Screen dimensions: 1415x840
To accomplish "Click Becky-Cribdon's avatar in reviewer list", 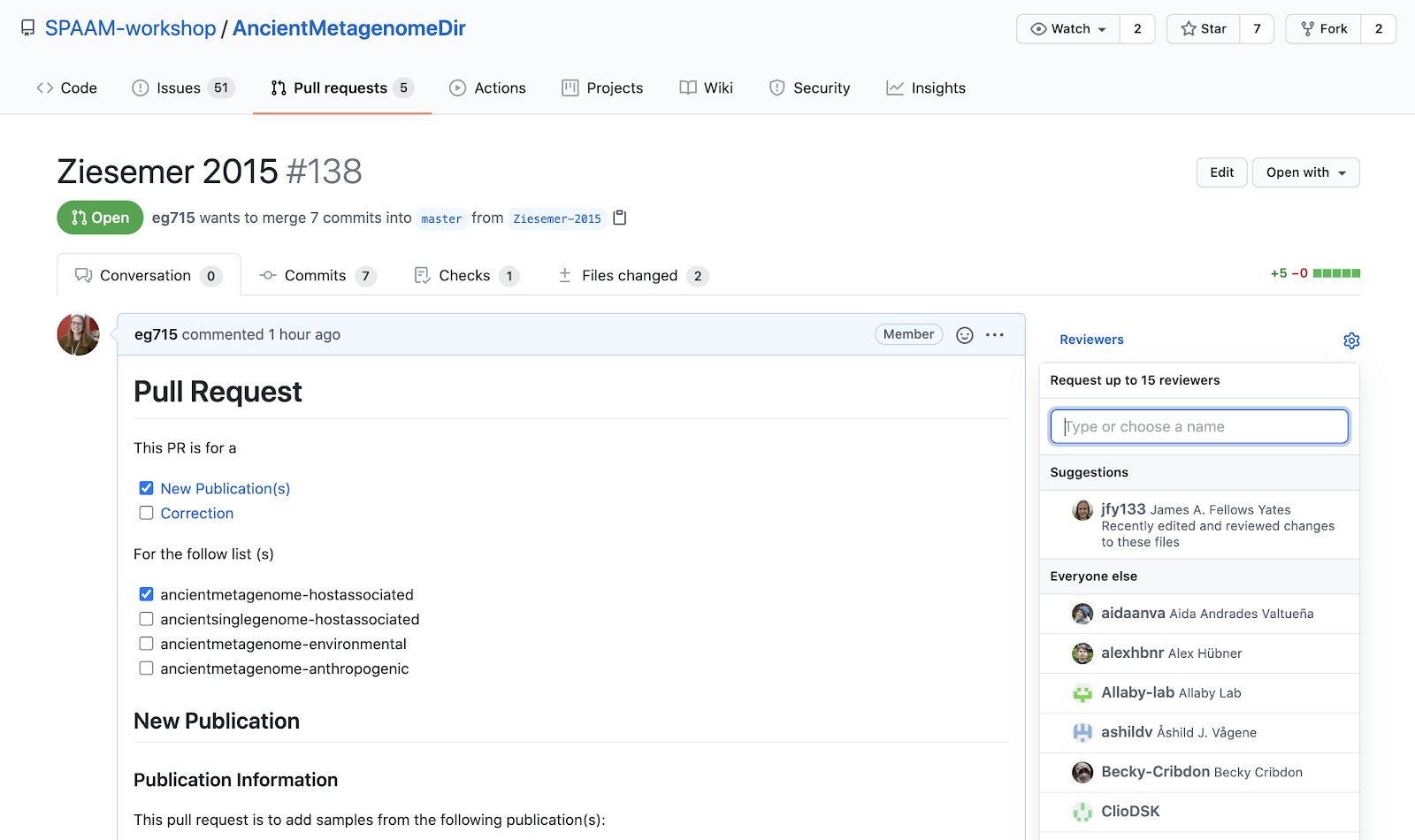I will [x=1082, y=772].
